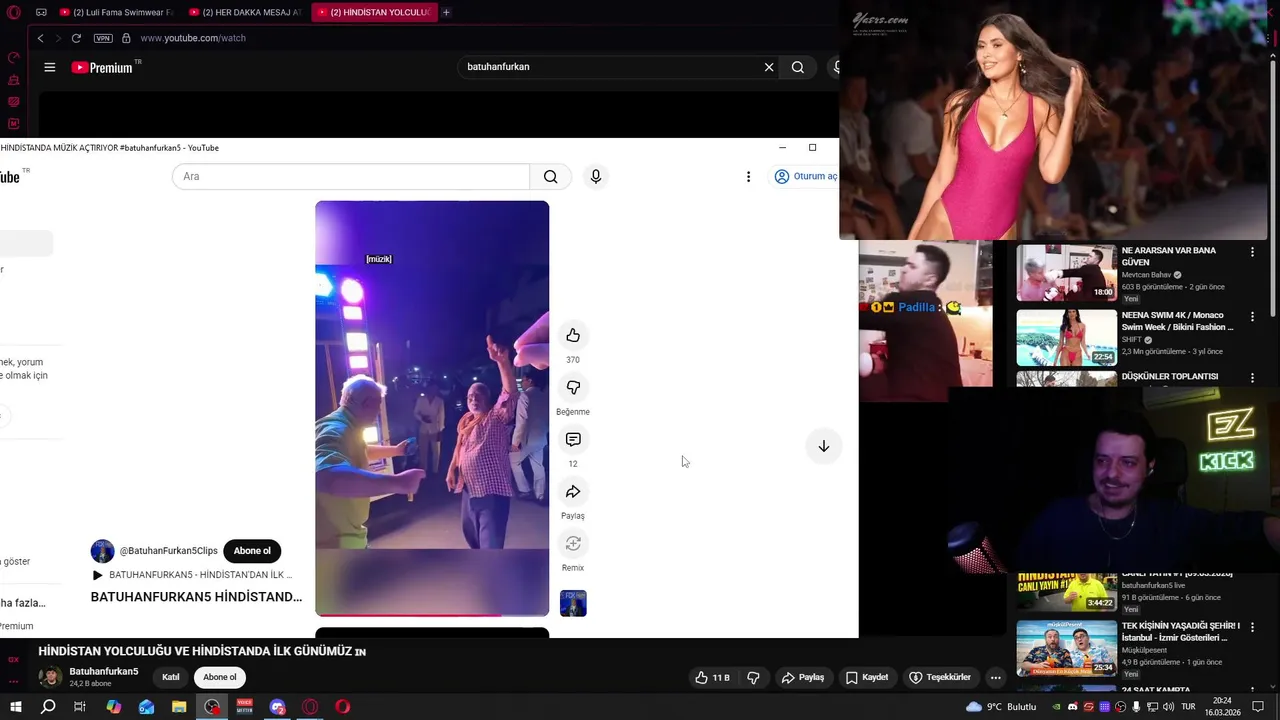
Task: Pause the Shorts video player
Action: [432, 408]
